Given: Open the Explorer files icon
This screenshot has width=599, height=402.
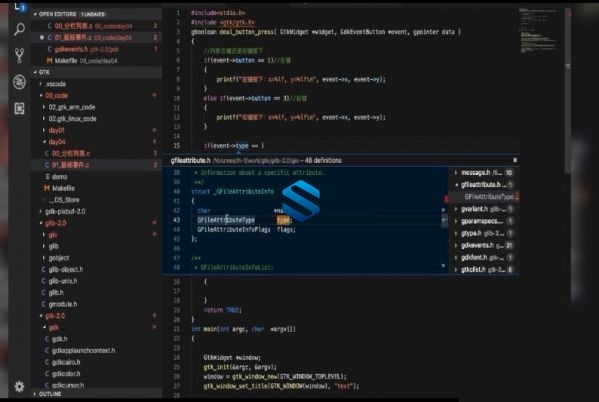Looking at the screenshot, I should 19,6.
